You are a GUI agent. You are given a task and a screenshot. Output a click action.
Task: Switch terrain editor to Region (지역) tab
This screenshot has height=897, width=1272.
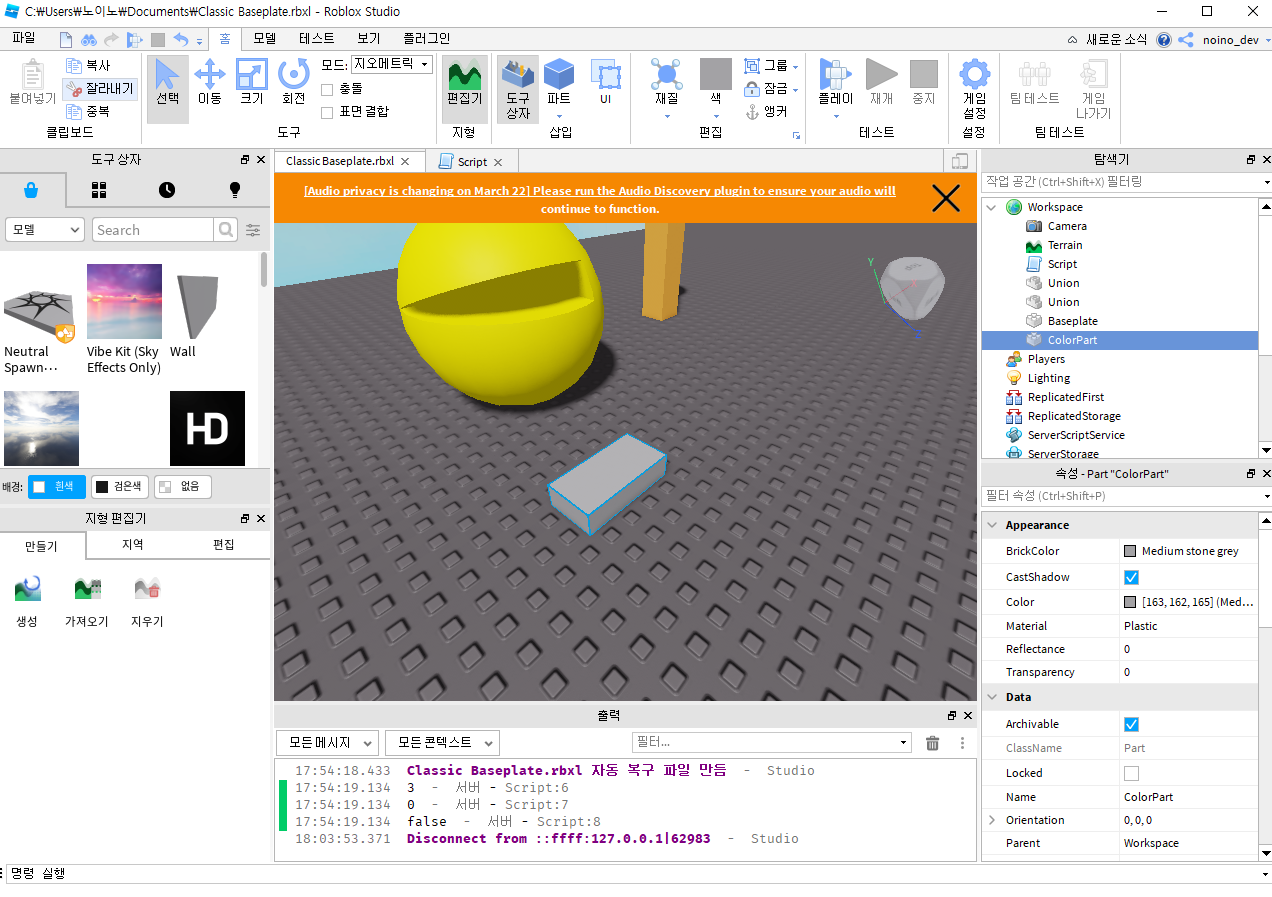pyautogui.click(x=133, y=545)
